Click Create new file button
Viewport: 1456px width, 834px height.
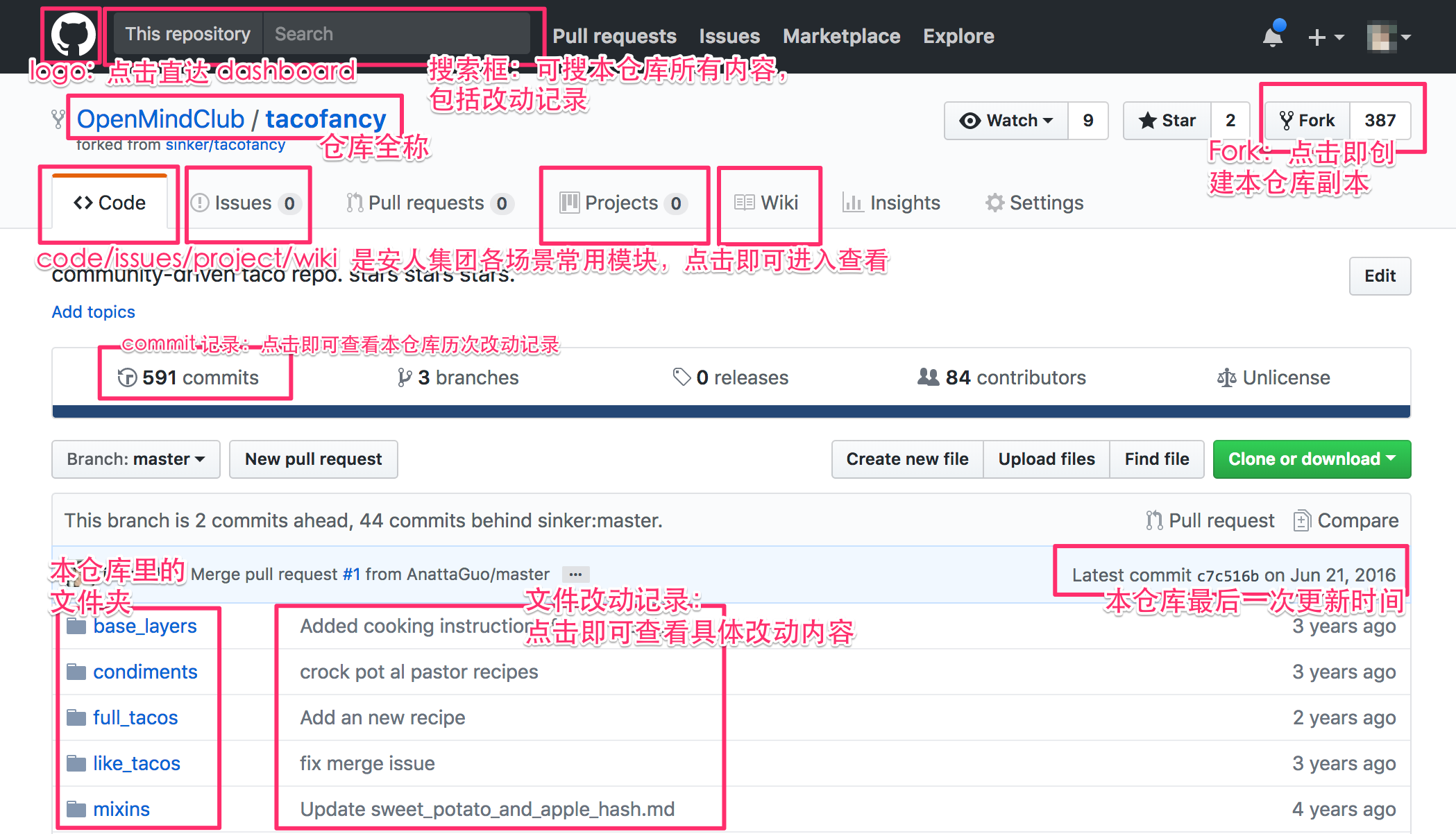pyautogui.click(x=907, y=459)
